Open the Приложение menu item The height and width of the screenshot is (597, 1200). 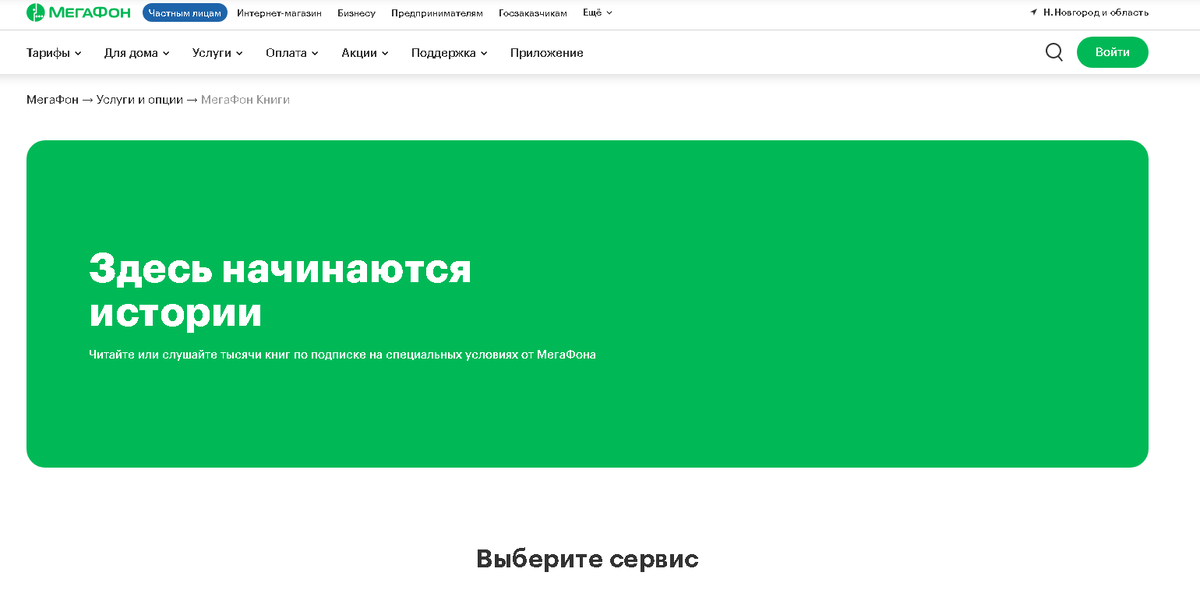click(547, 53)
